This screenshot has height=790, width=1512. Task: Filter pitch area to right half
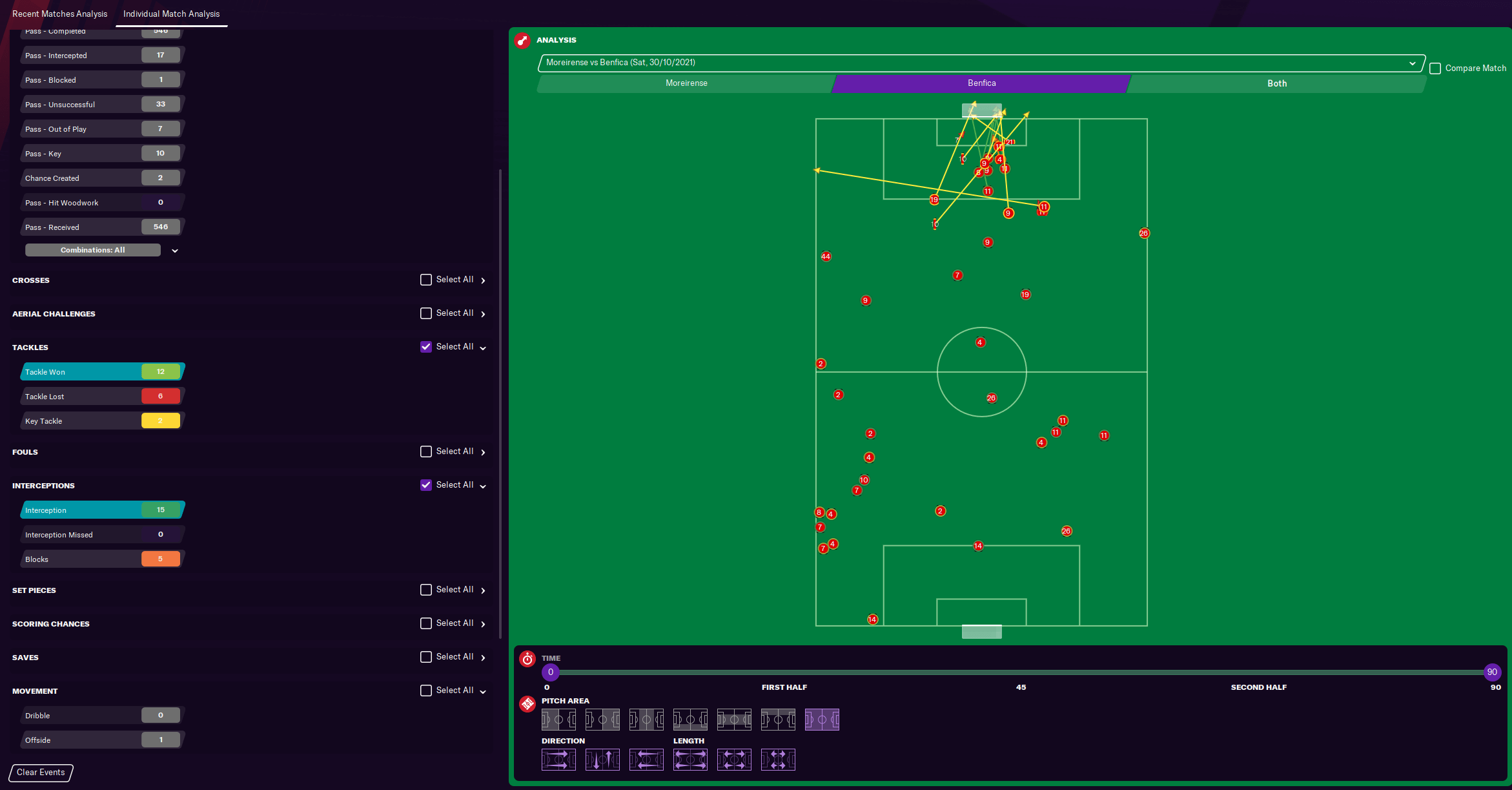pos(602,719)
